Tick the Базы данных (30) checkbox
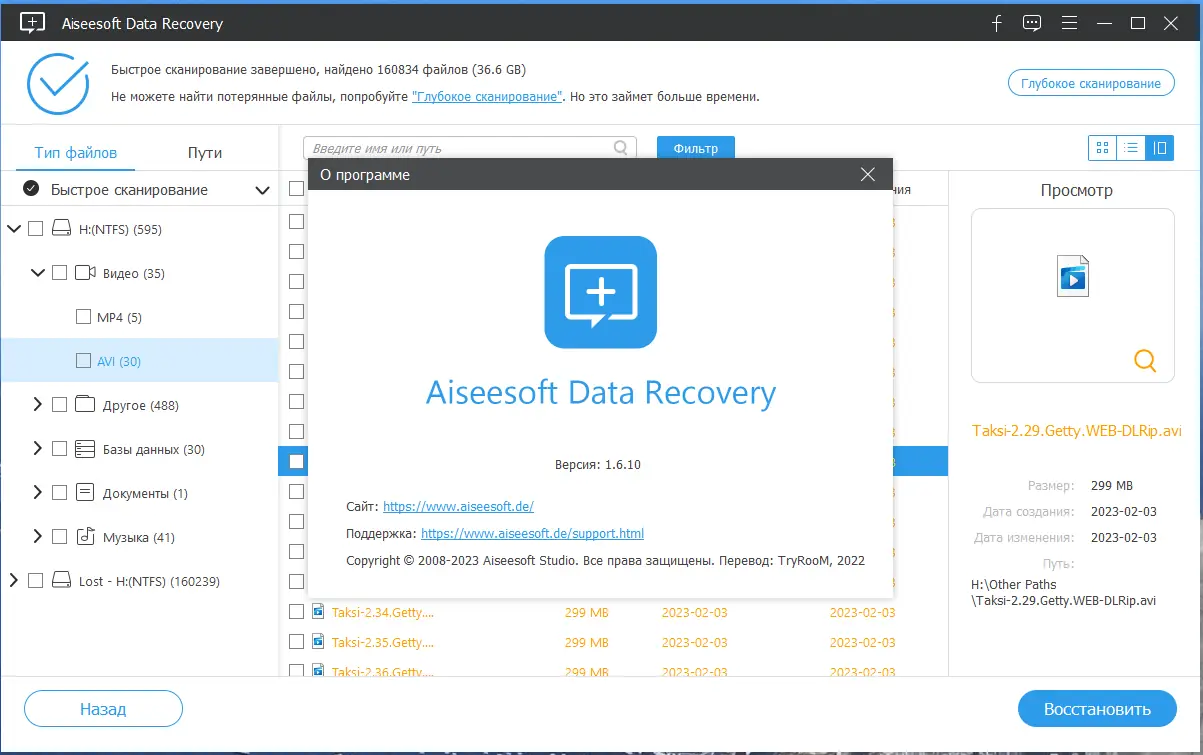The width and height of the screenshot is (1203, 755). 59,449
